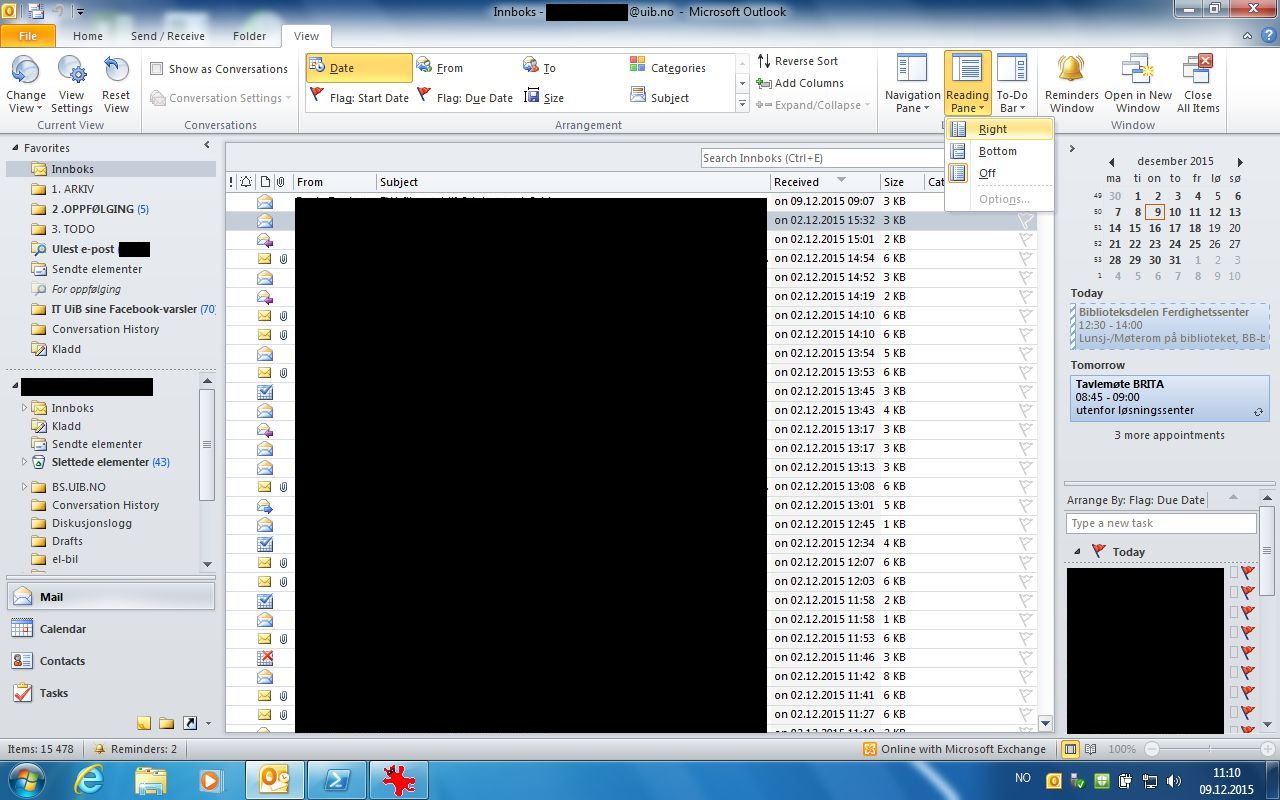The image size is (1280, 800).
Task: Select Bottom reading pane option
Action: click(997, 151)
